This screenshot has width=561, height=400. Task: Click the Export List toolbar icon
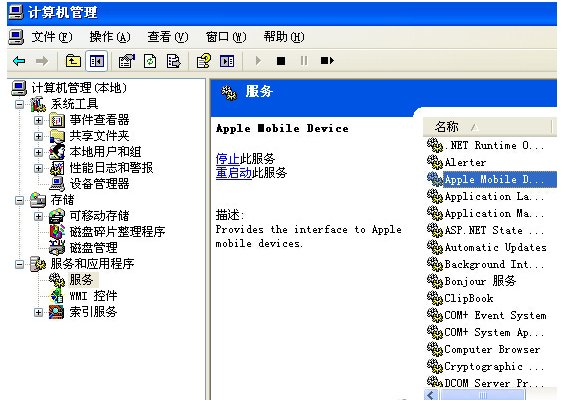tap(174, 61)
